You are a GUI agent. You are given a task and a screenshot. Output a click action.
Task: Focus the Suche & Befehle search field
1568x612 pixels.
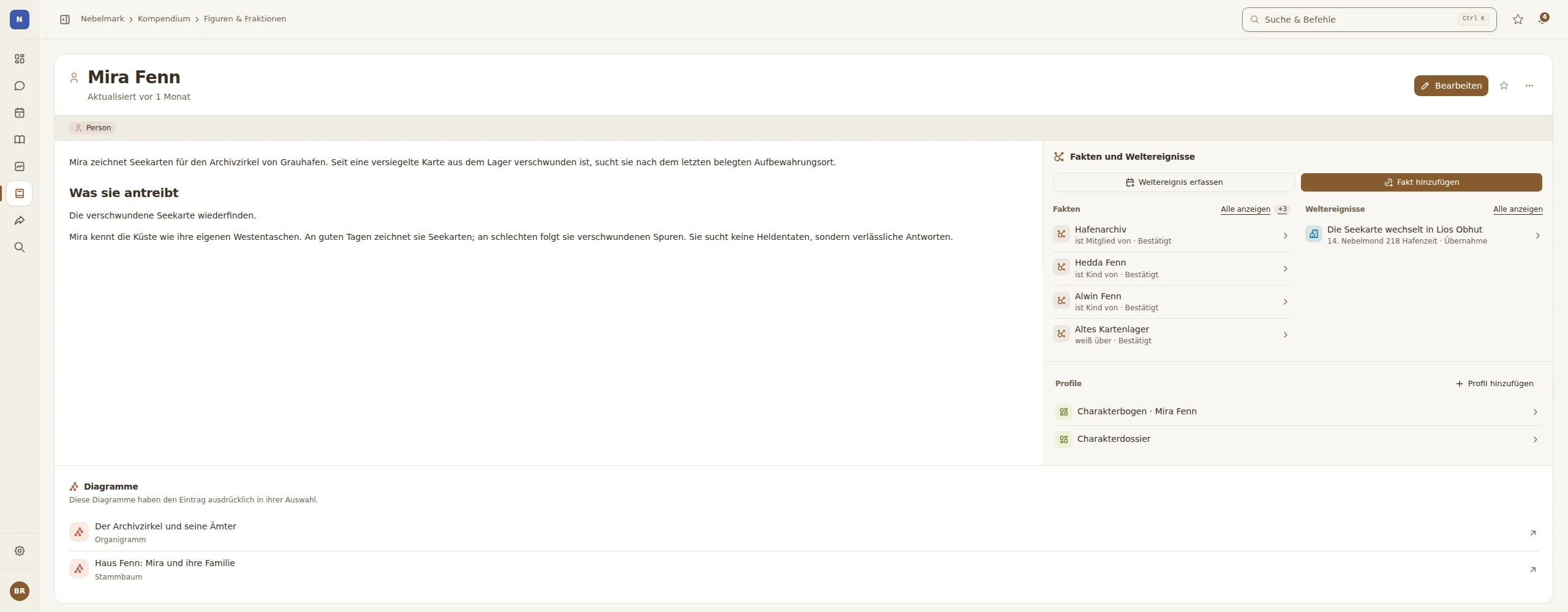(x=1369, y=20)
